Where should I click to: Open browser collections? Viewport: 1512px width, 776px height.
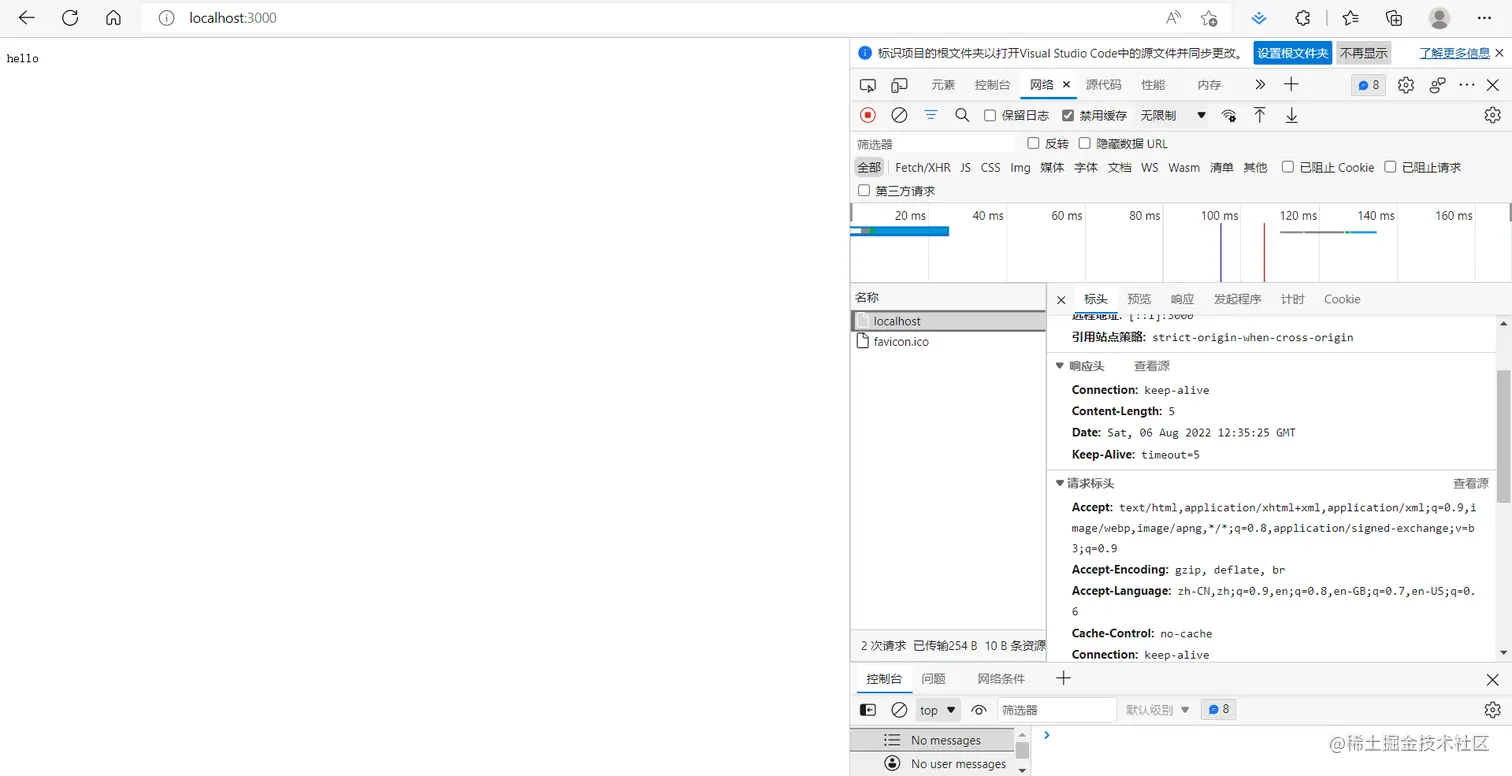coord(1394,18)
